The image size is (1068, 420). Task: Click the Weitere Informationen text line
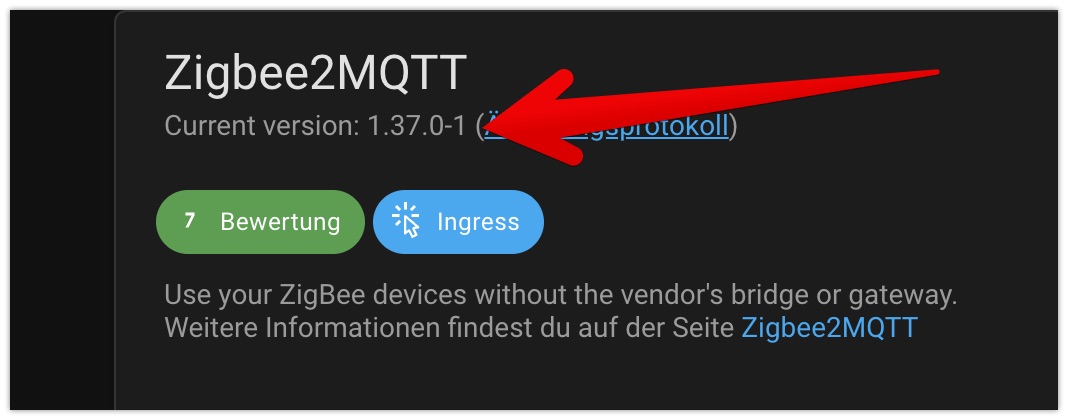coord(541,327)
